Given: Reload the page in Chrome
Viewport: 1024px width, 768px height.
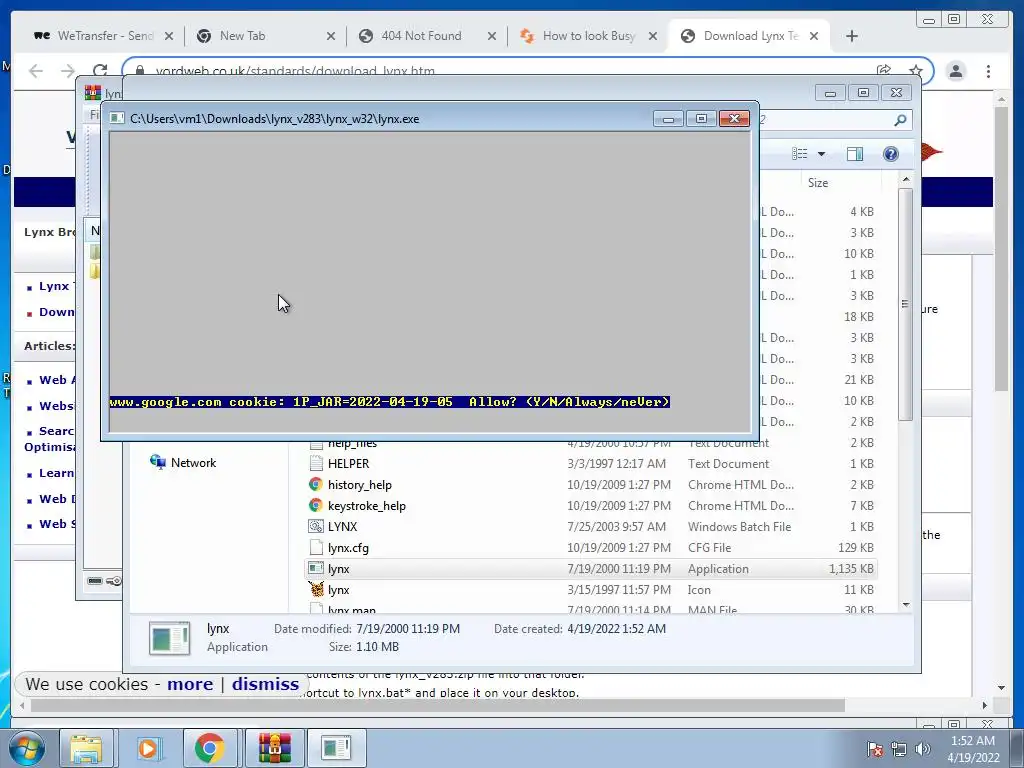Looking at the screenshot, I should 100,71.
